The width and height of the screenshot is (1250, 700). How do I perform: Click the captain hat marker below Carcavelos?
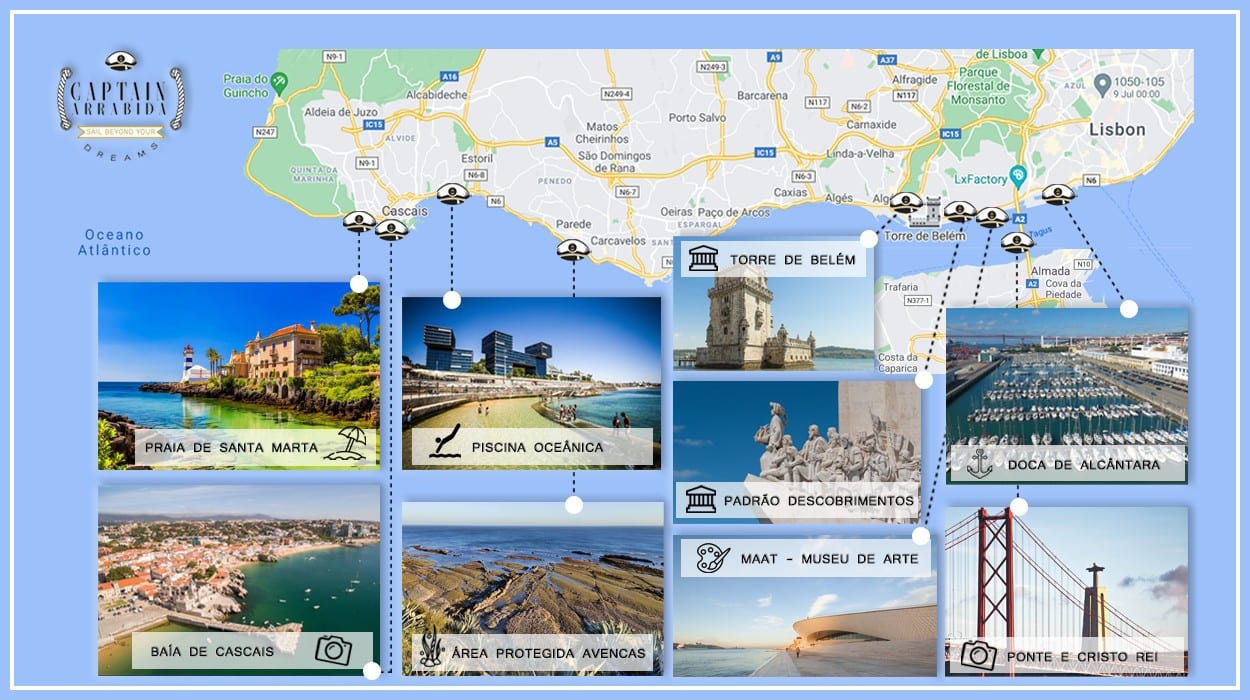click(x=573, y=248)
